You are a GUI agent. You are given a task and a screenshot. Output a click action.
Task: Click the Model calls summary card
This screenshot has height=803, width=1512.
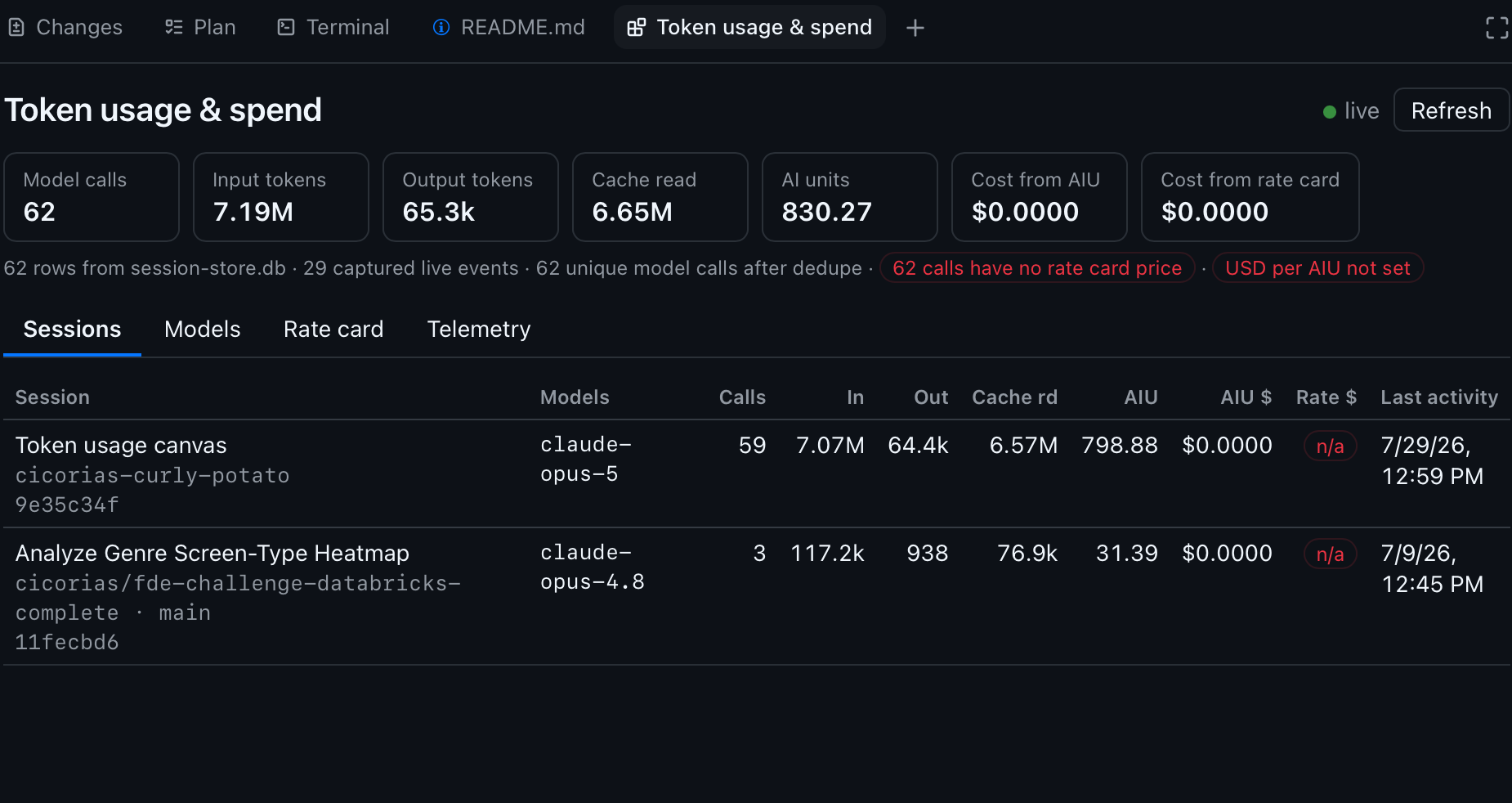(92, 197)
